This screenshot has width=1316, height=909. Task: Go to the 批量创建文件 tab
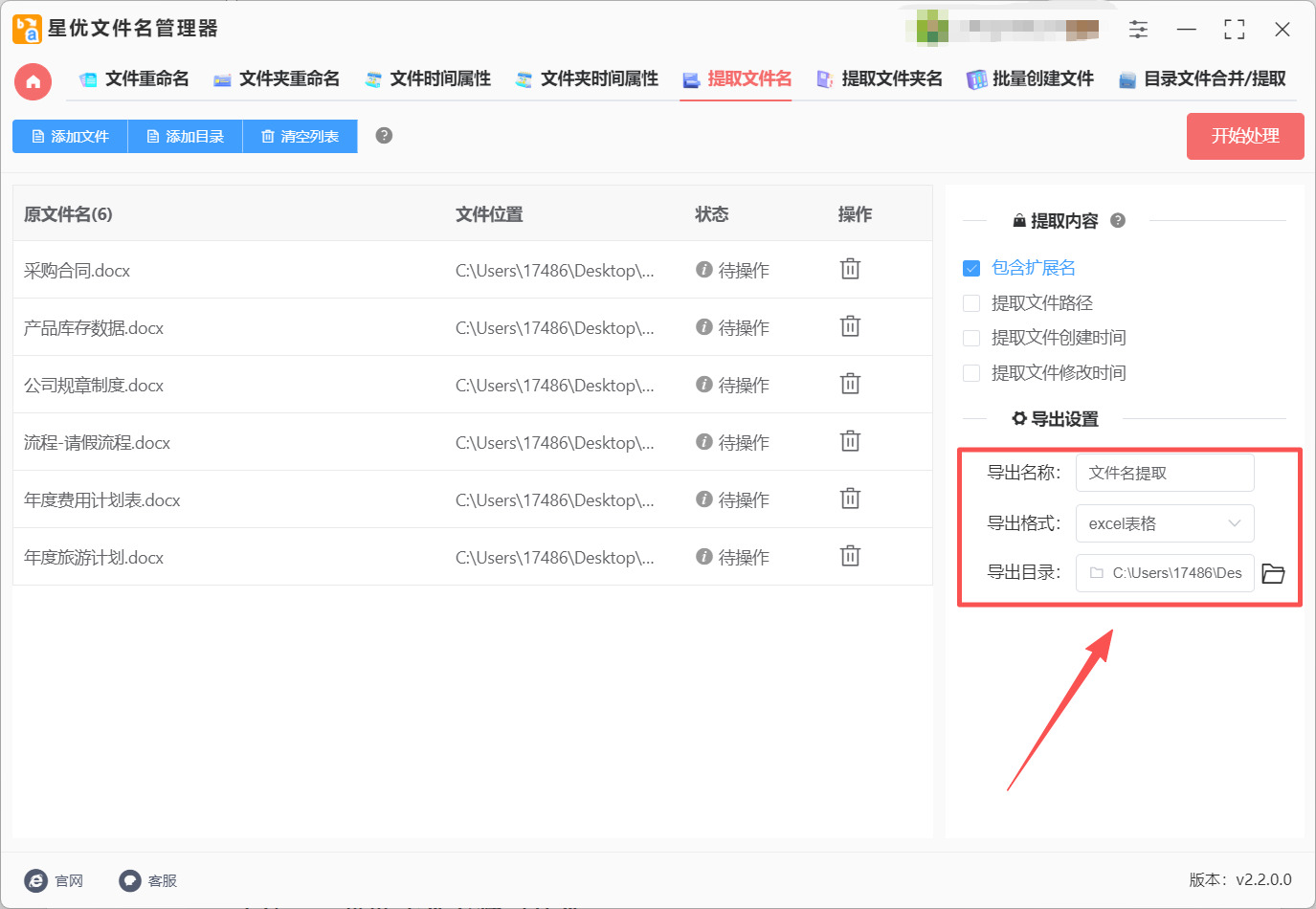click(1030, 78)
